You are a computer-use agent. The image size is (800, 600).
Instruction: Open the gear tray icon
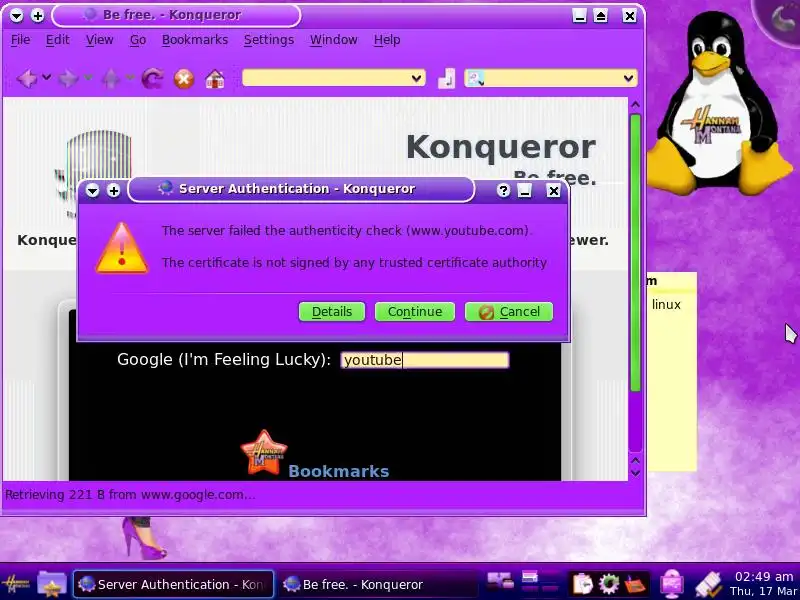pos(609,584)
